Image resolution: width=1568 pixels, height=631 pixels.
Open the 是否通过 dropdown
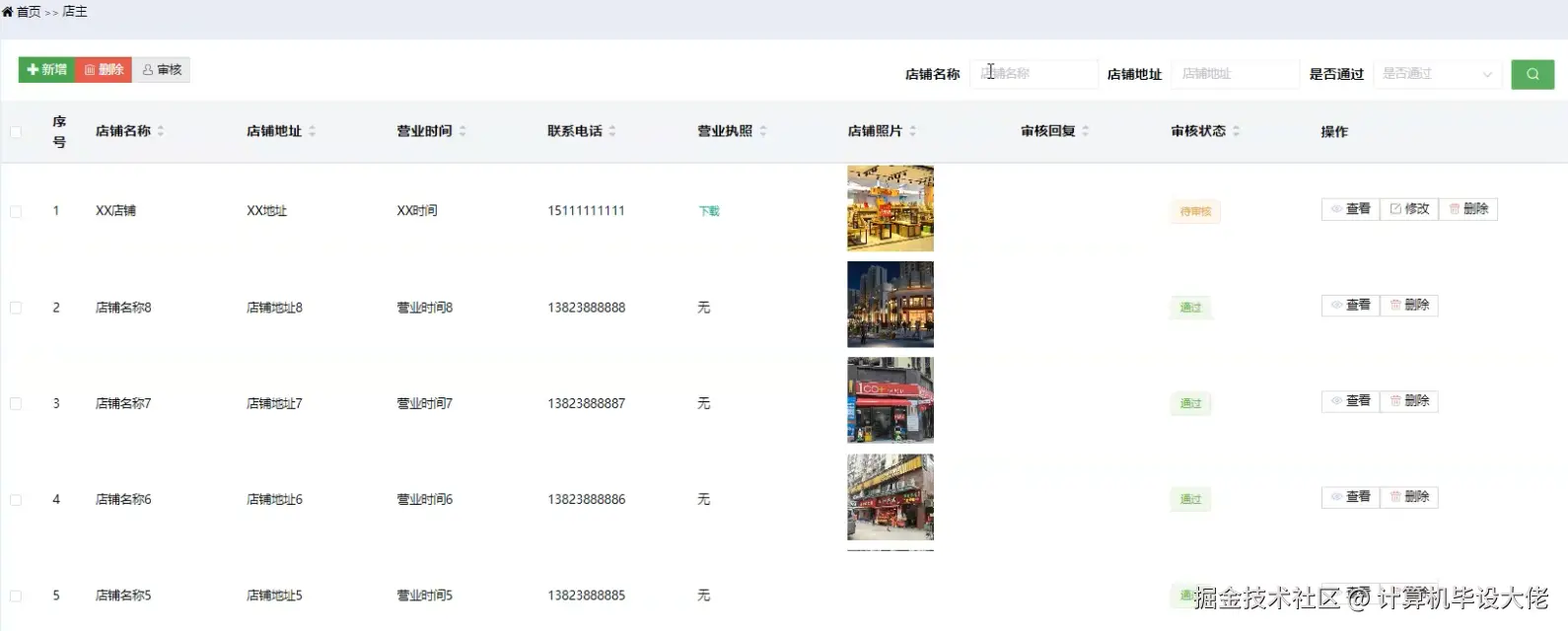[x=1437, y=74]
